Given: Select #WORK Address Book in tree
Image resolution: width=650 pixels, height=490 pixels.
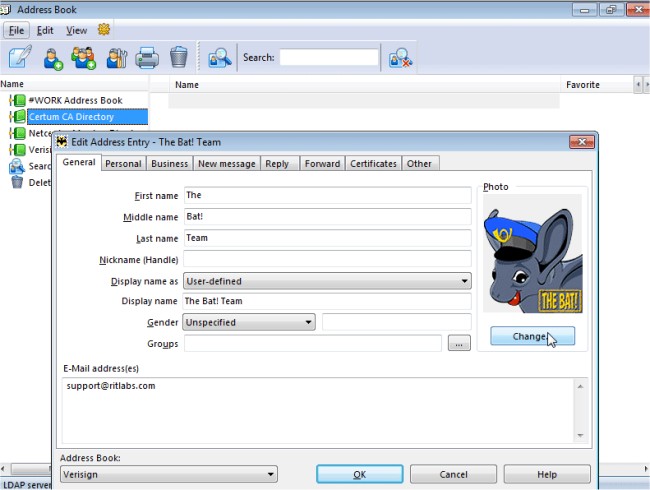Looking at the screenshot, I should click(75, 101).
